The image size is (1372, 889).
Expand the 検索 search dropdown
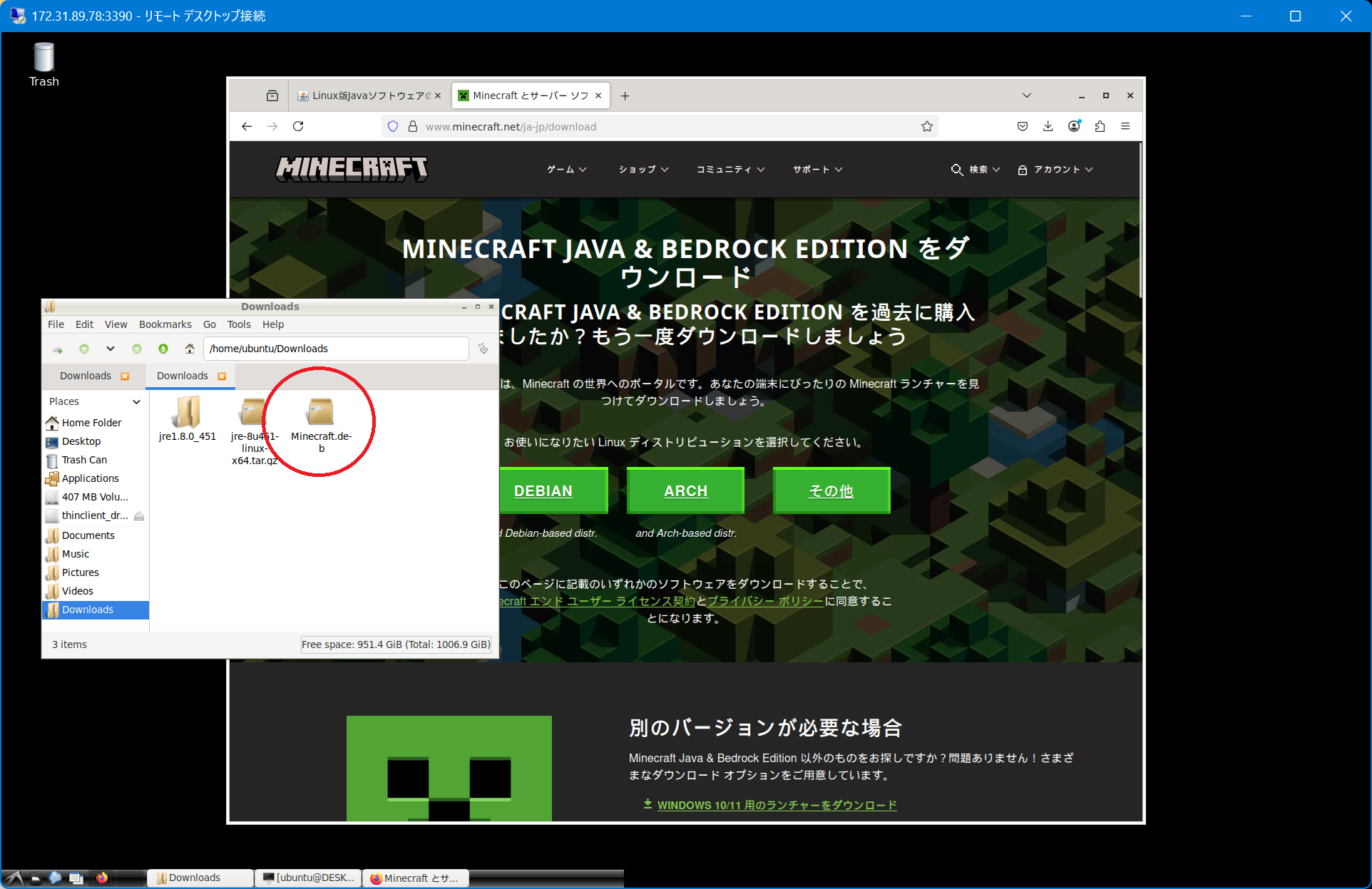click(976, 170)
